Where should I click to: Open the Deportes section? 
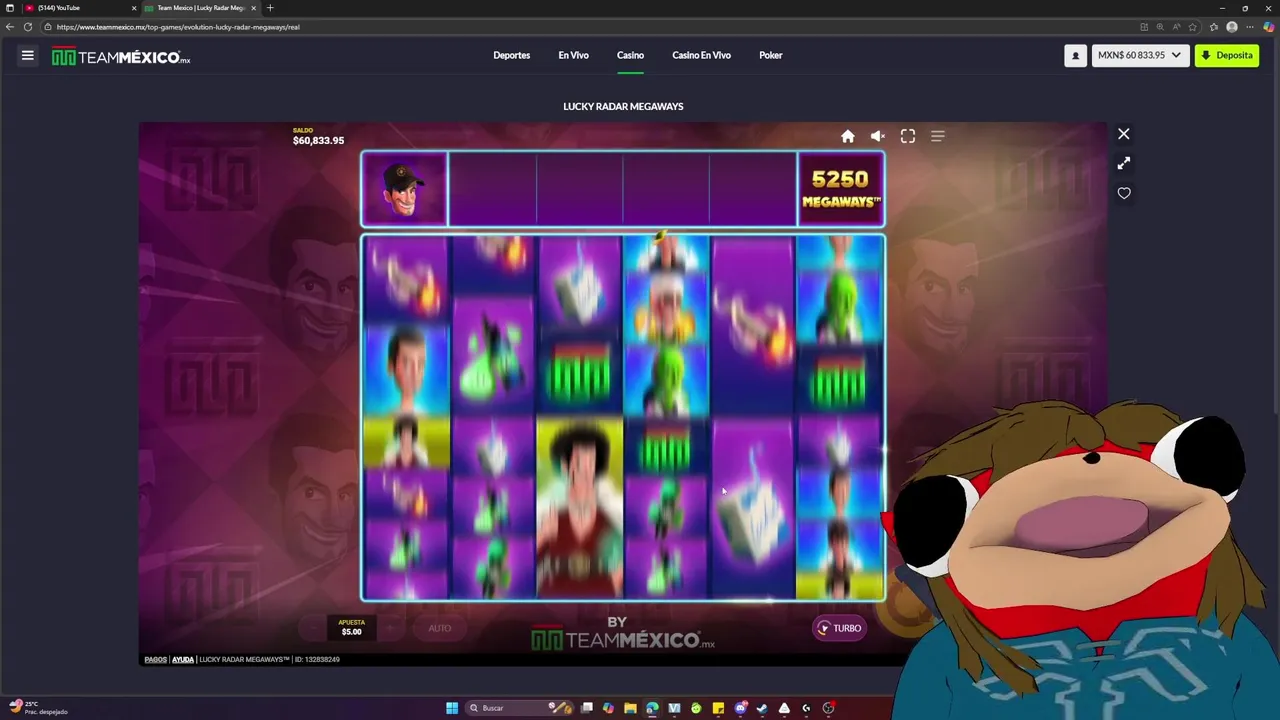click(x=512, y=55)
